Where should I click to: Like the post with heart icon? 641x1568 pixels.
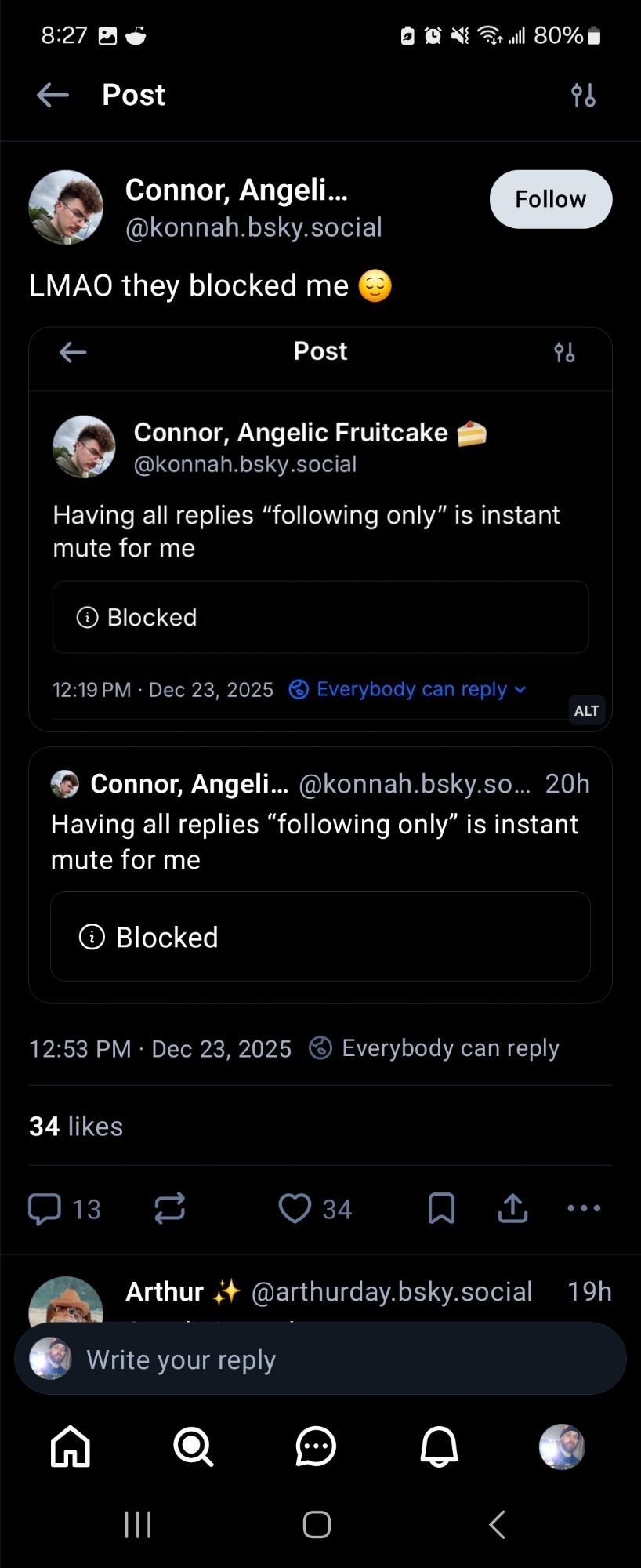295,1208
